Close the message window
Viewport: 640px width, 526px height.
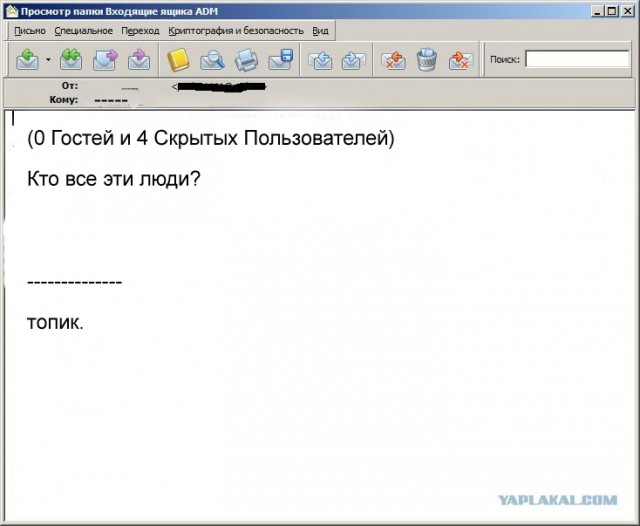(x=627, y=11)
